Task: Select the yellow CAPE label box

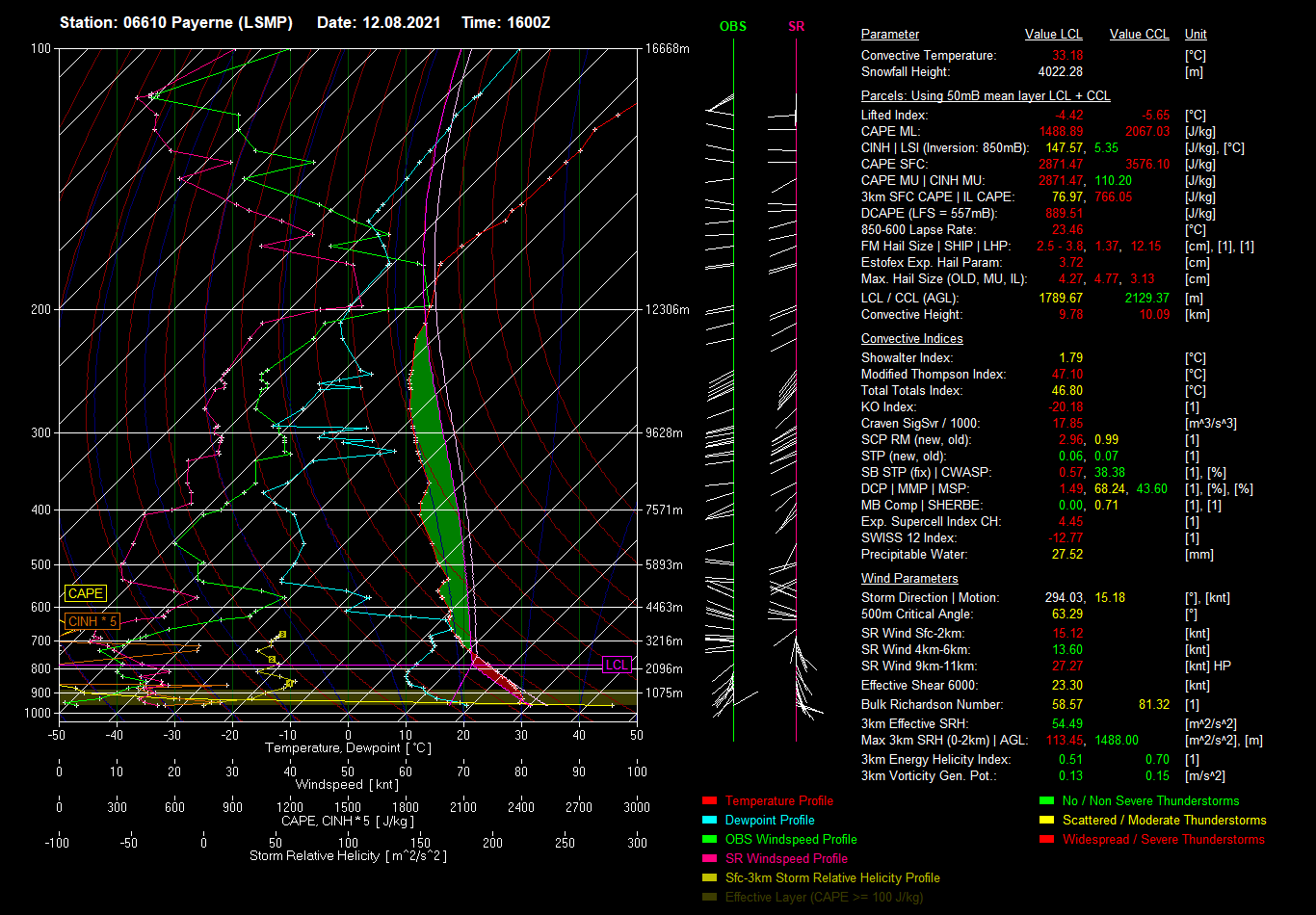Action: 86,594
